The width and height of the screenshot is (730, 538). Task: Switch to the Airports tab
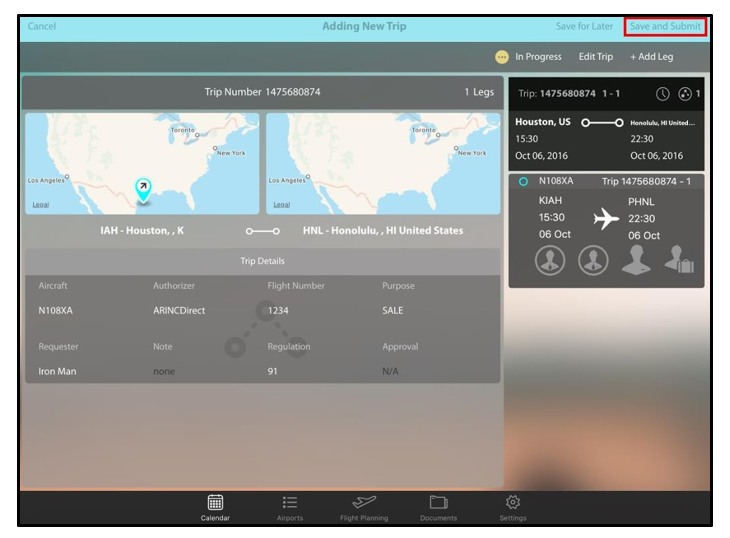pos(290,507)
